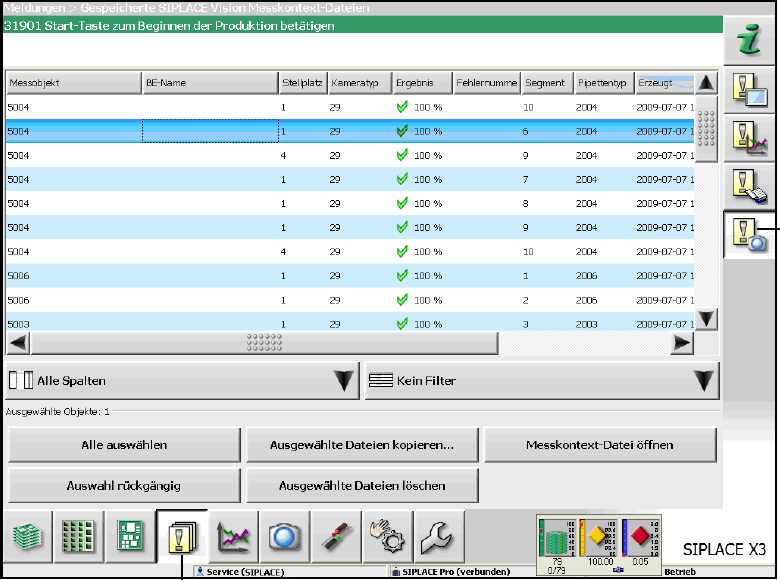Open the hand with gear icon
The width and height of the screenshot is (780, 580).
388,536
